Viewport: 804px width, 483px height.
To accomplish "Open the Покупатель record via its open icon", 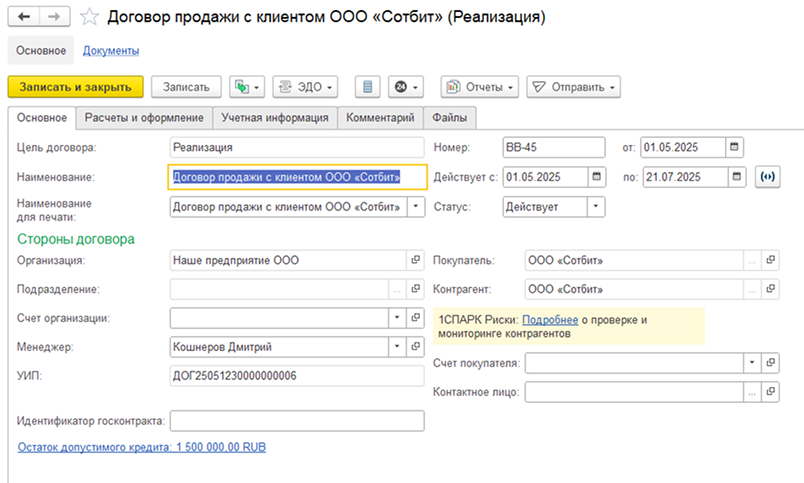I will point(770,261).
